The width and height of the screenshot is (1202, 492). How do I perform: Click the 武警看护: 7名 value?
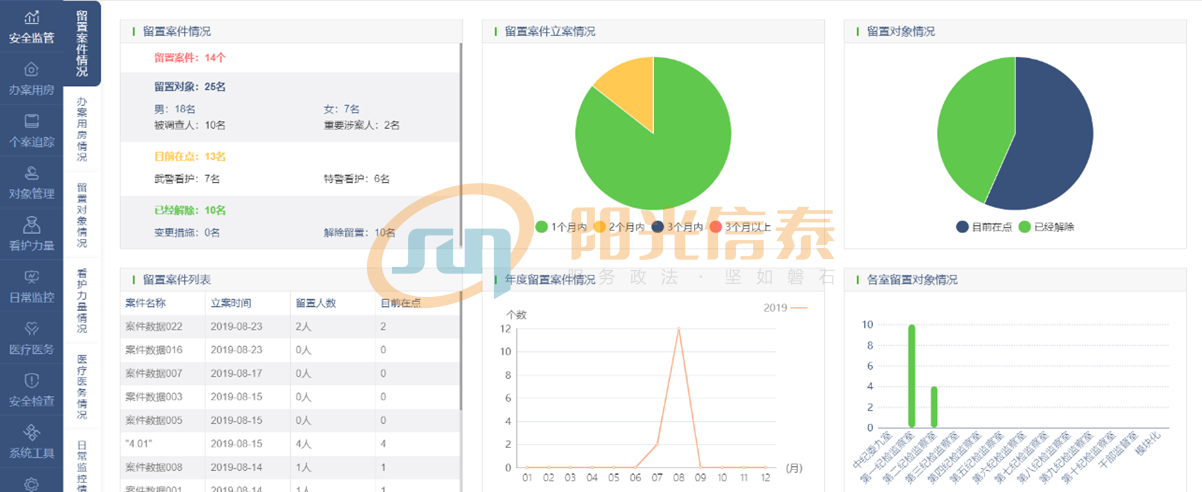tap(187, 178)
